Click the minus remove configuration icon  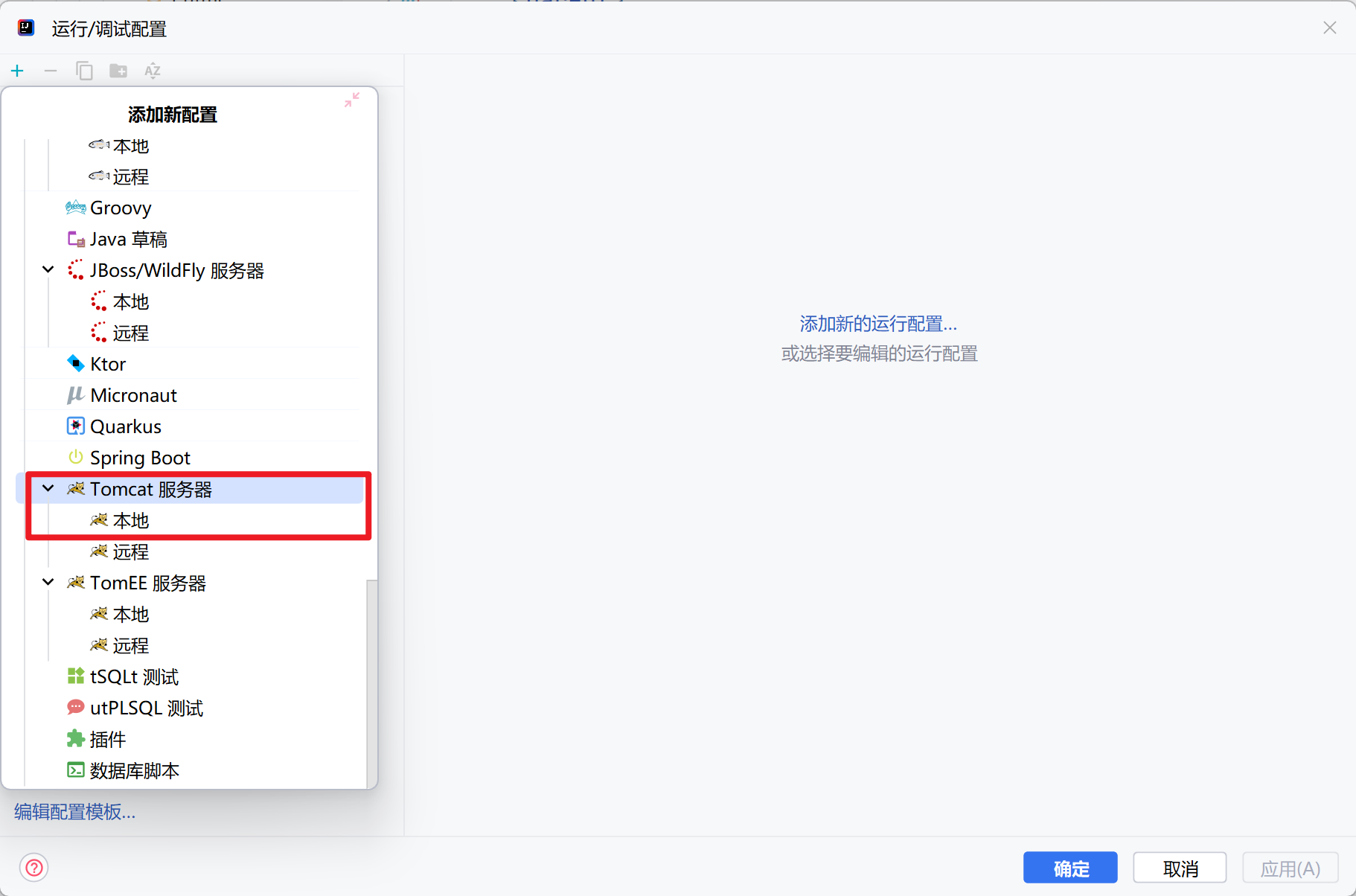(51, 71)
